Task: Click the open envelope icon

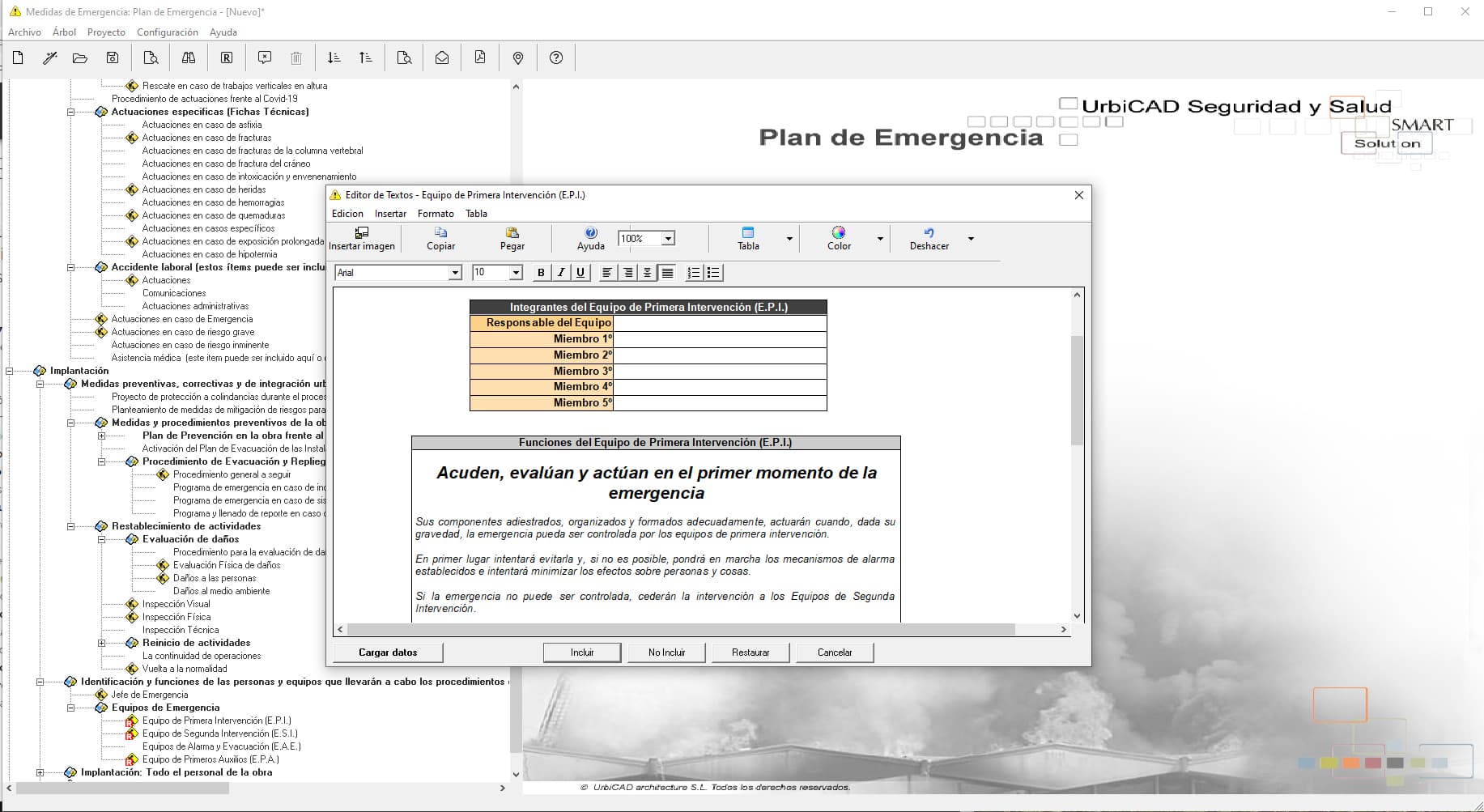Action: click(442, 57)
